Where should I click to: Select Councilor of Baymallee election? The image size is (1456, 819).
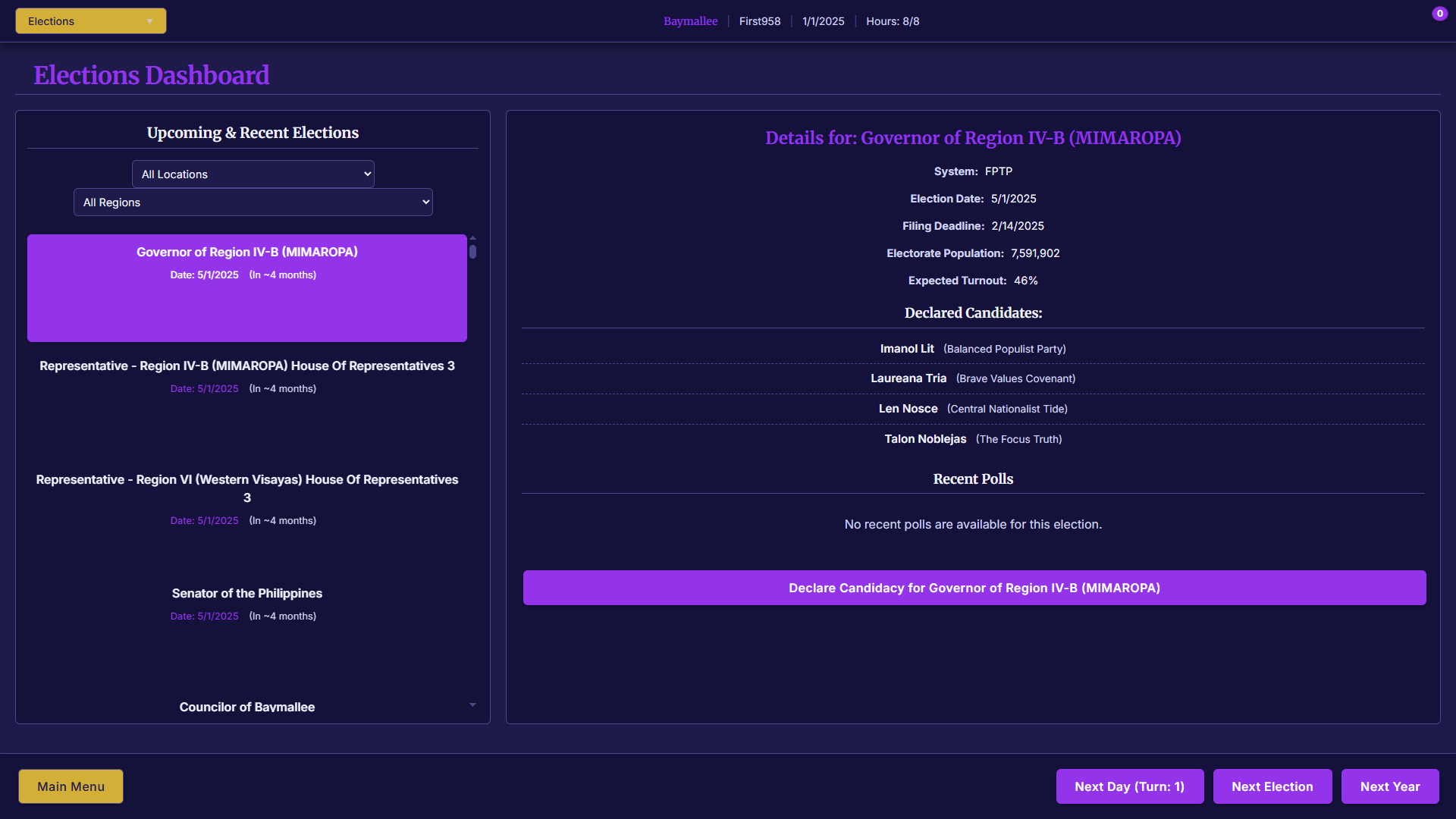coord(246,707)
